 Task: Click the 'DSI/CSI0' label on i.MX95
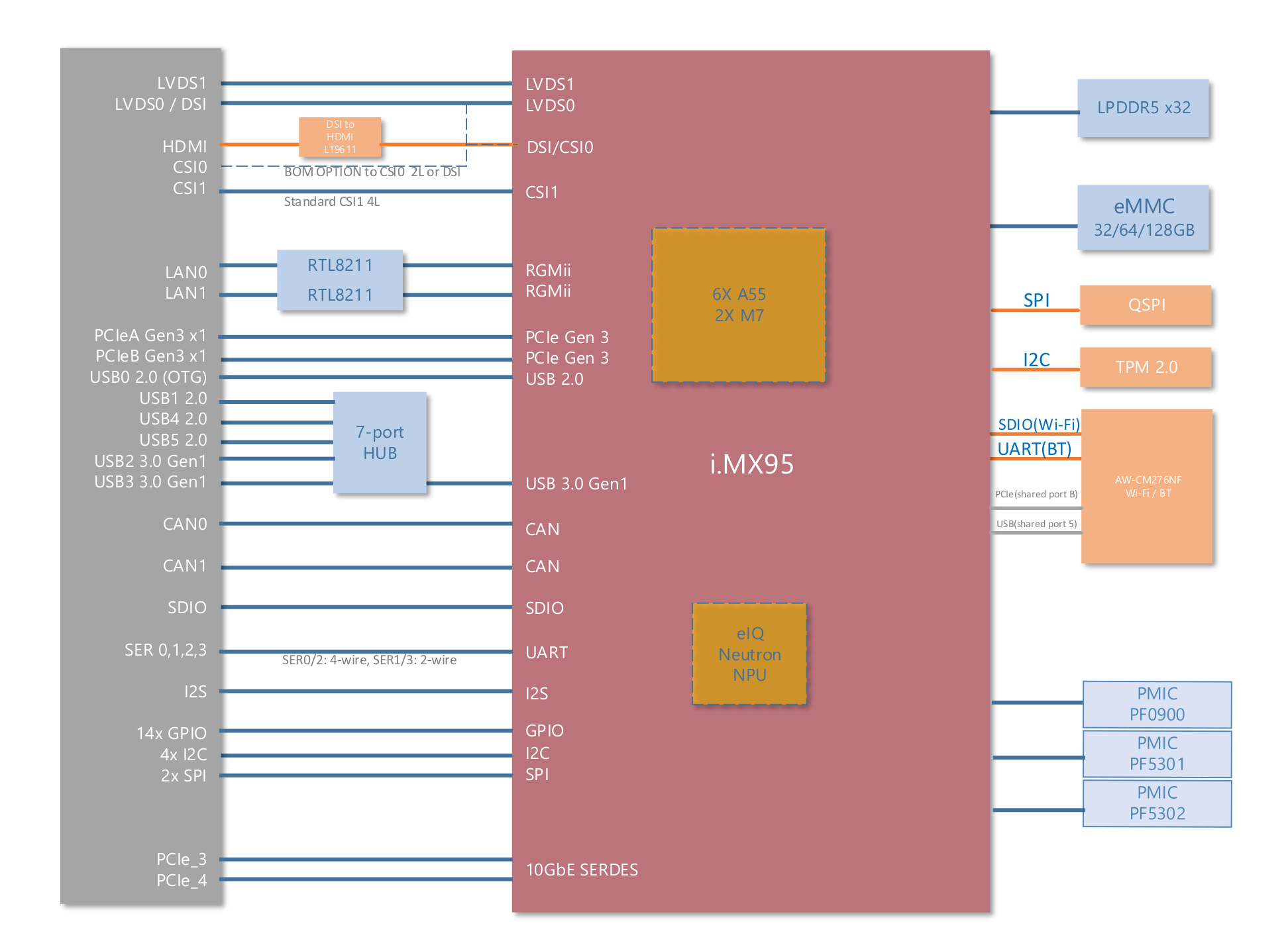[560, 148]
